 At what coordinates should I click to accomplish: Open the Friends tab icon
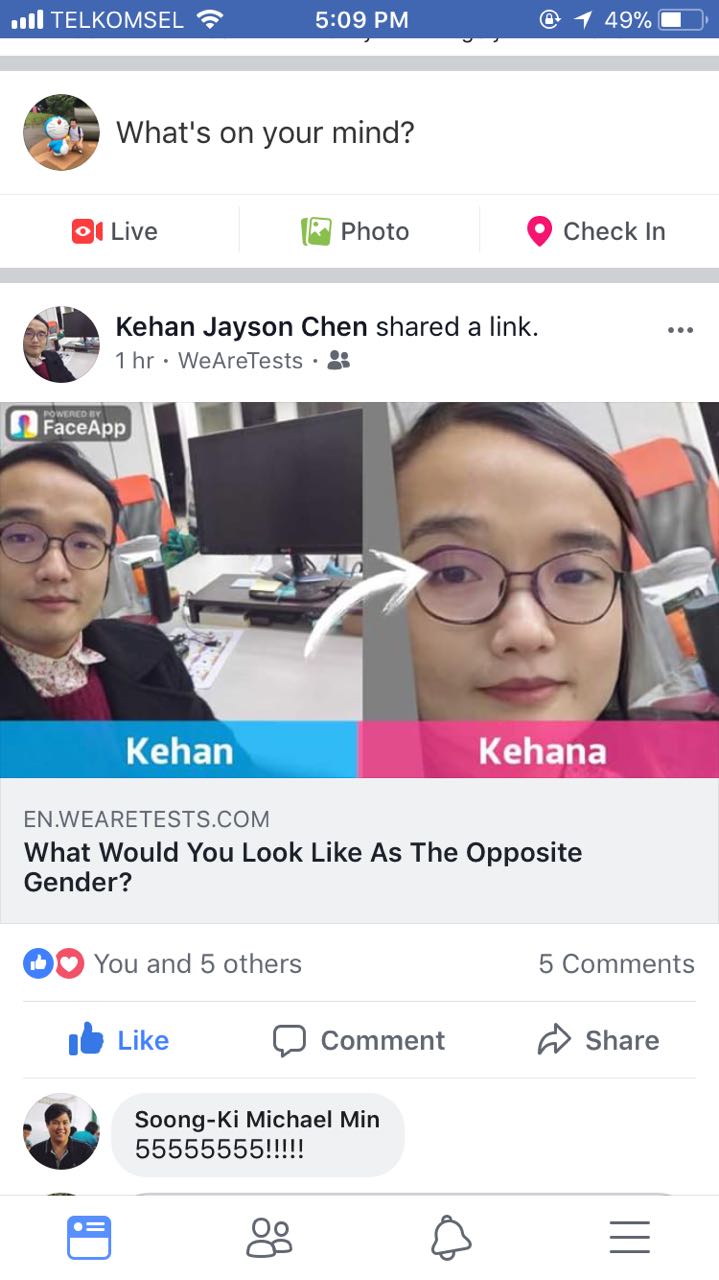pos(269,1238)
